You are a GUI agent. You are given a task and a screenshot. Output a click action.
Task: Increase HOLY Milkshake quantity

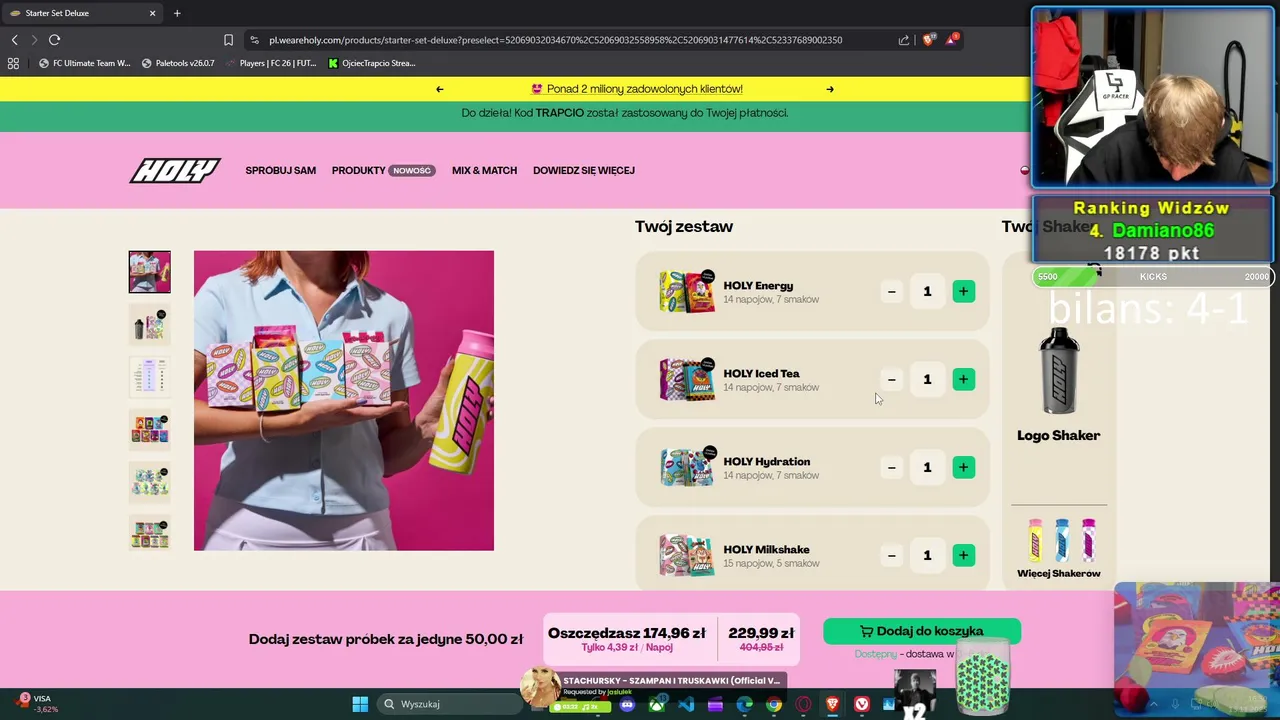(963, 556)
